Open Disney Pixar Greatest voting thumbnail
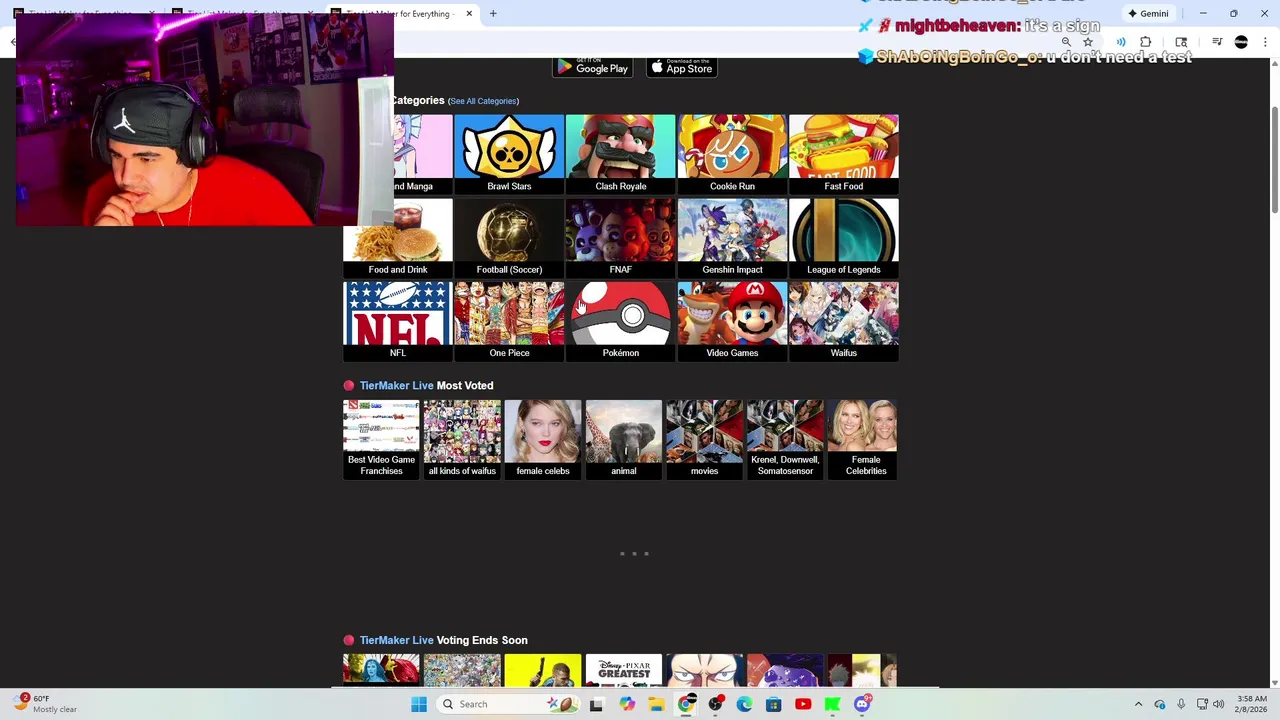The width and height of the screenshot is (1280, 720). point(624,671)
